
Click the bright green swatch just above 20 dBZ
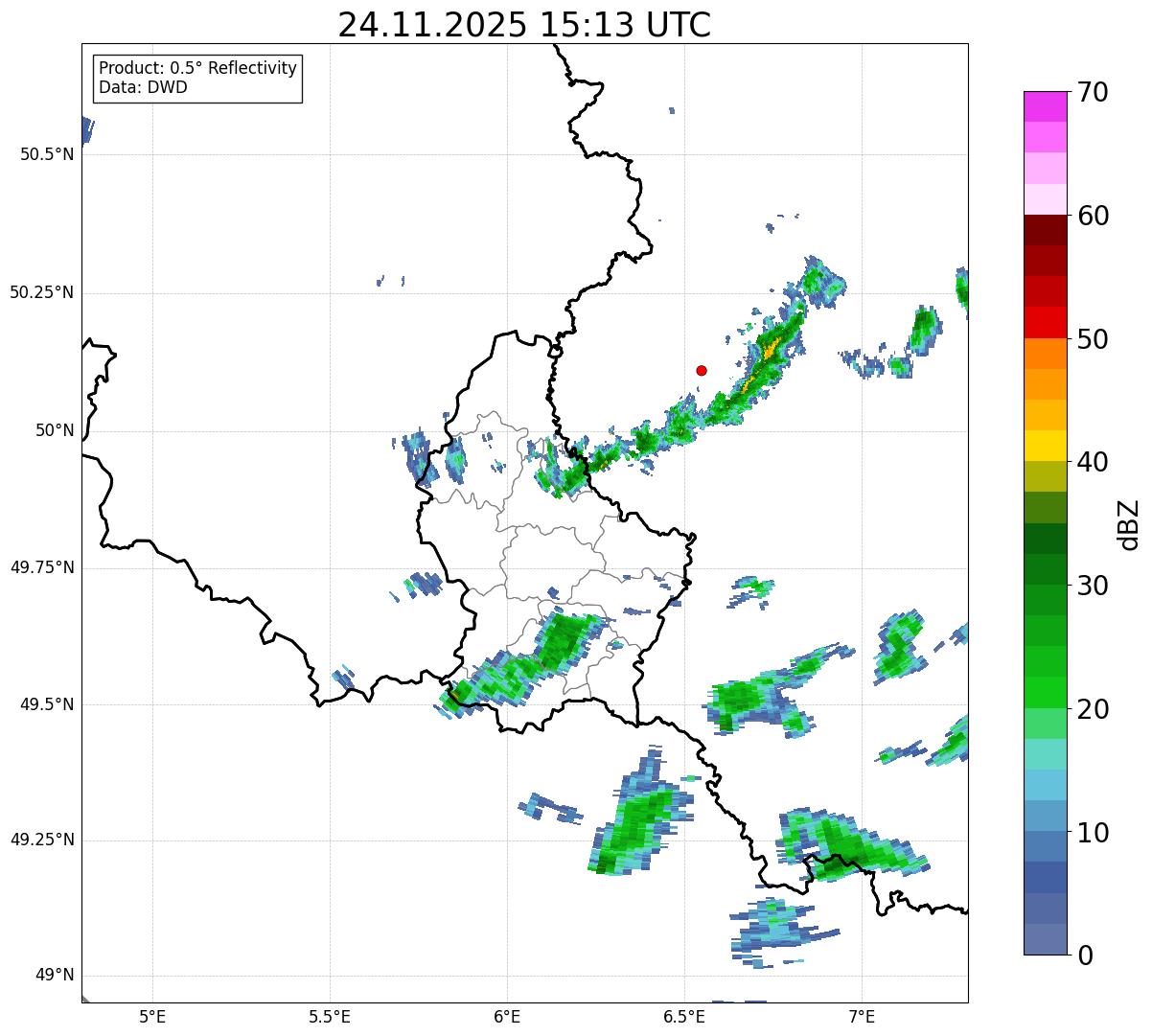tap(1046, 693)
